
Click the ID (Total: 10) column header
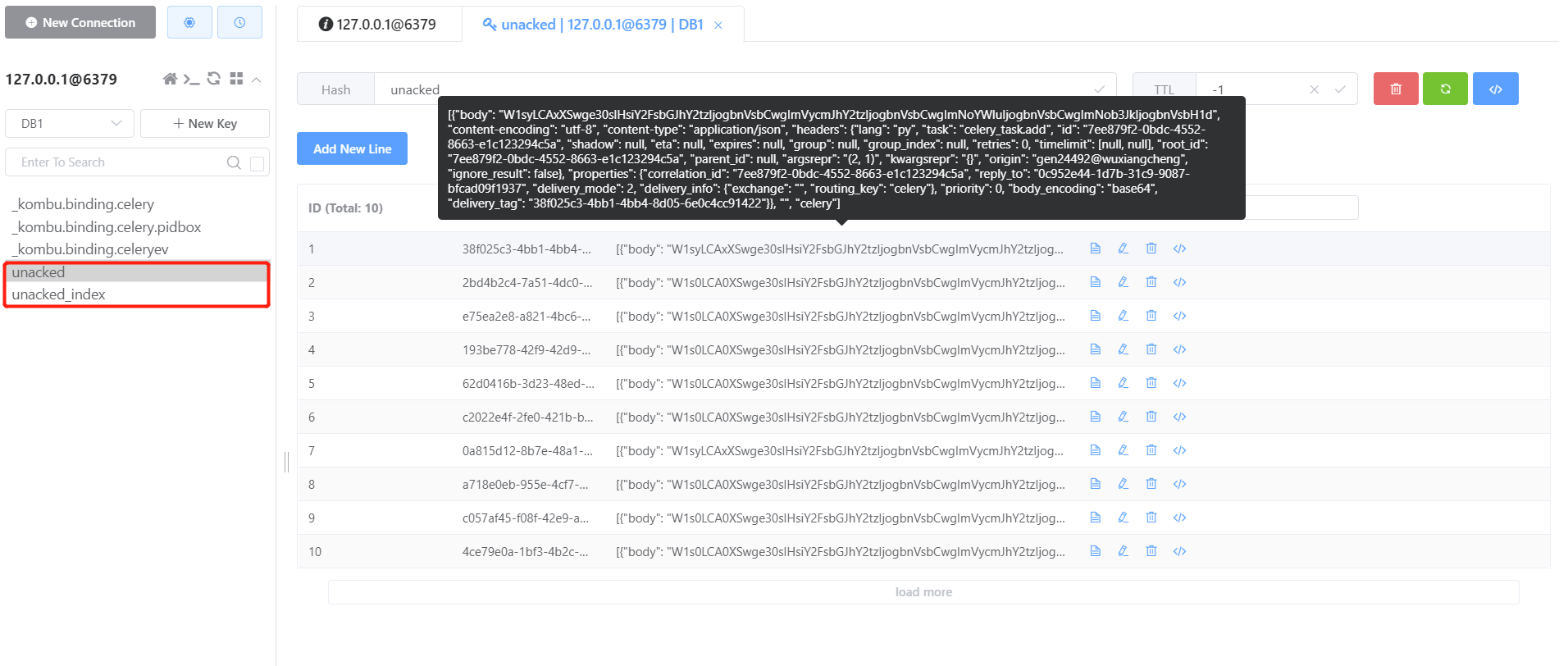point(345,208)
